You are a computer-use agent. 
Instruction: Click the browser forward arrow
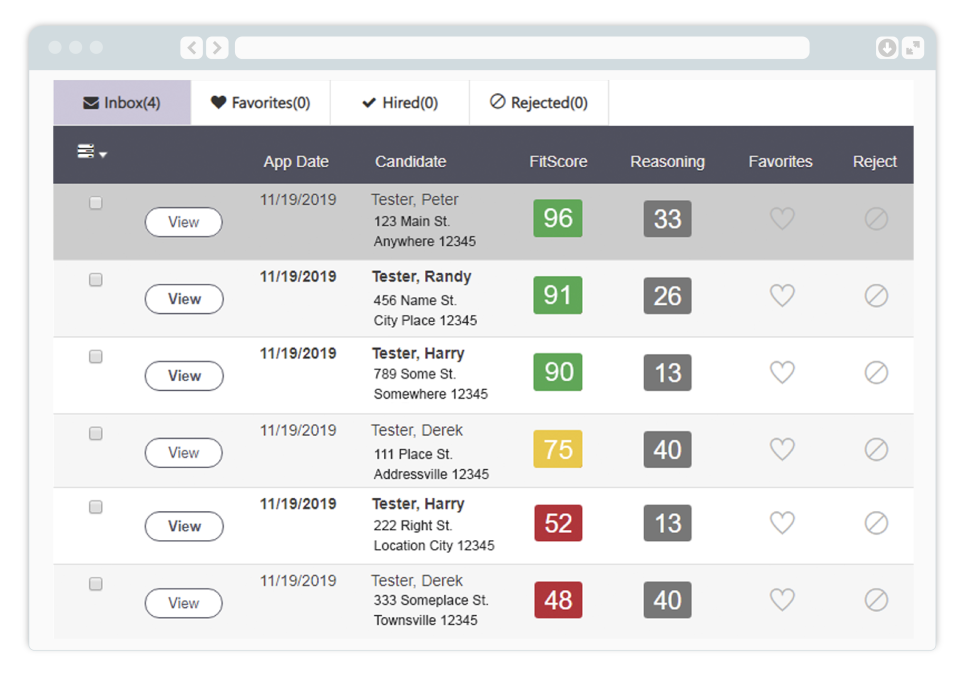tap(217, 47)
